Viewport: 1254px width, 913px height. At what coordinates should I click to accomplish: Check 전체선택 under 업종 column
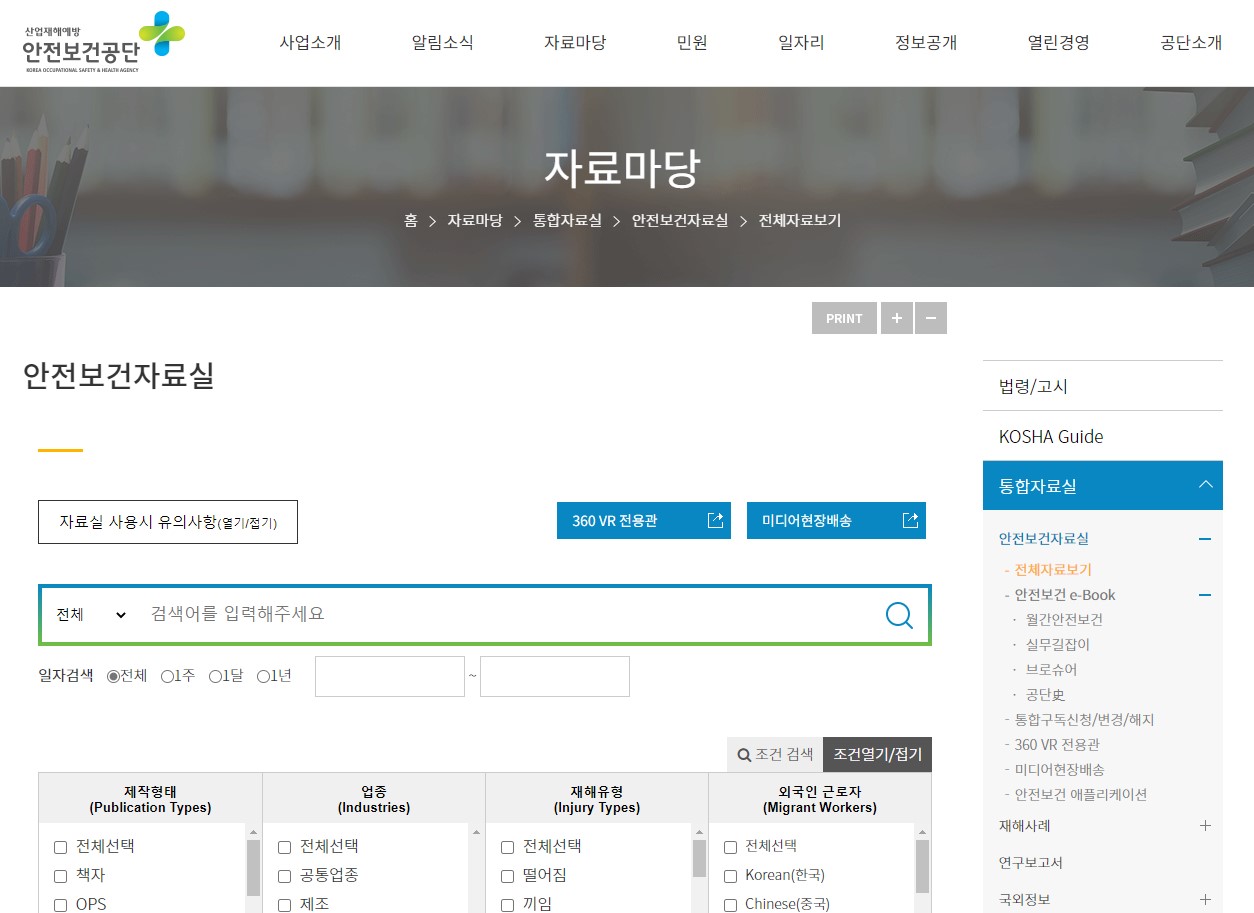[285, 847]
